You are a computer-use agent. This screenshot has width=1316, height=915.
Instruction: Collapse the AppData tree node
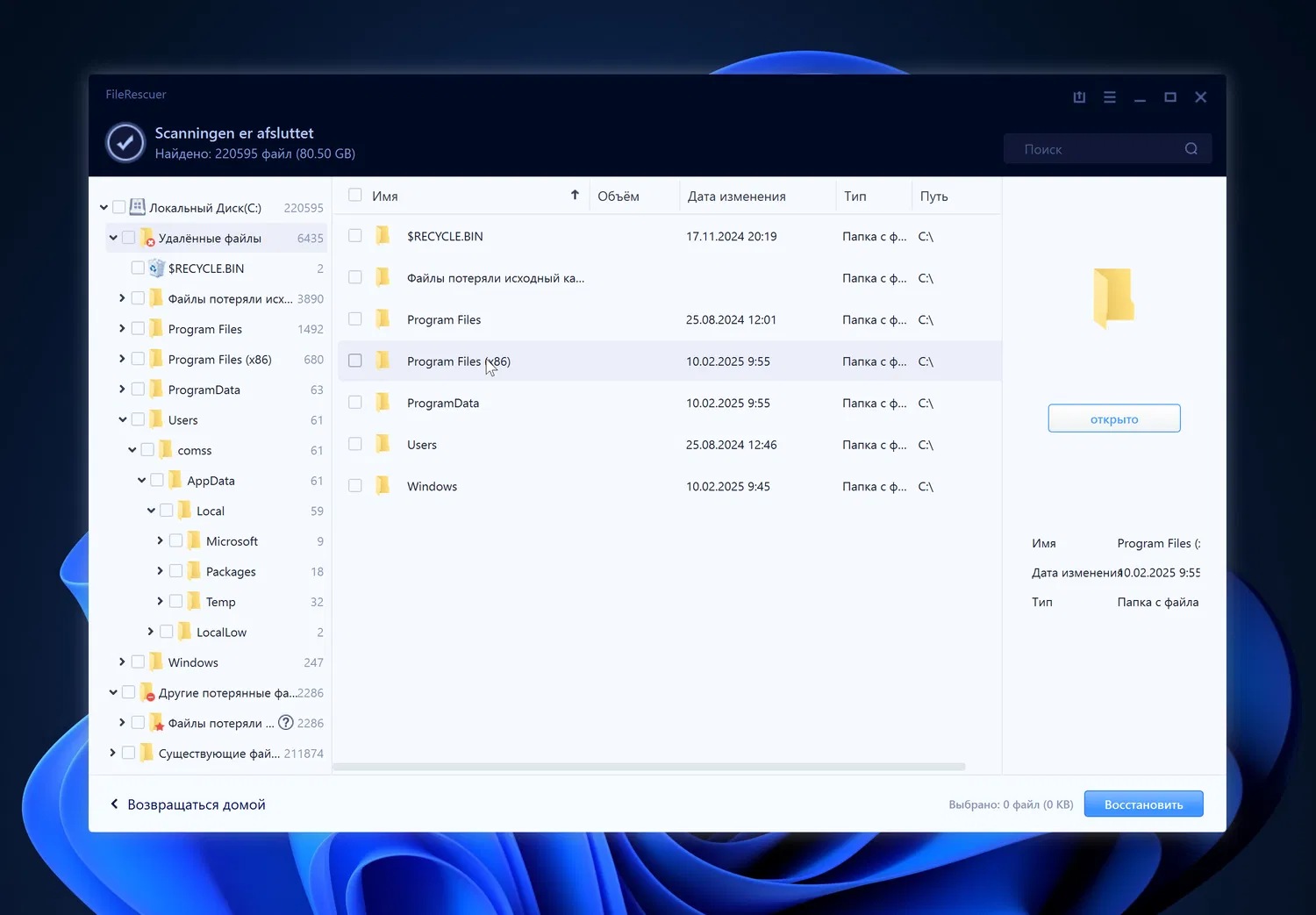pyautogui.click(x=141, y=481)
